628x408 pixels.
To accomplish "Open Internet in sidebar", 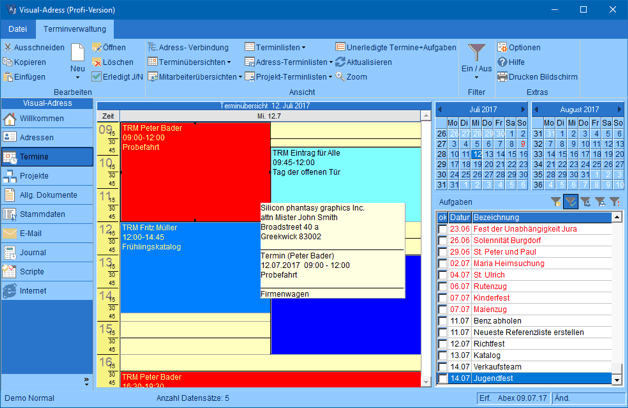I will pos(47,291).
